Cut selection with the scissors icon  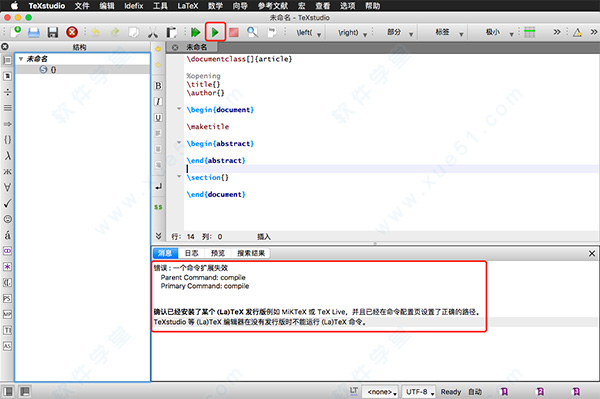point(153,32)
